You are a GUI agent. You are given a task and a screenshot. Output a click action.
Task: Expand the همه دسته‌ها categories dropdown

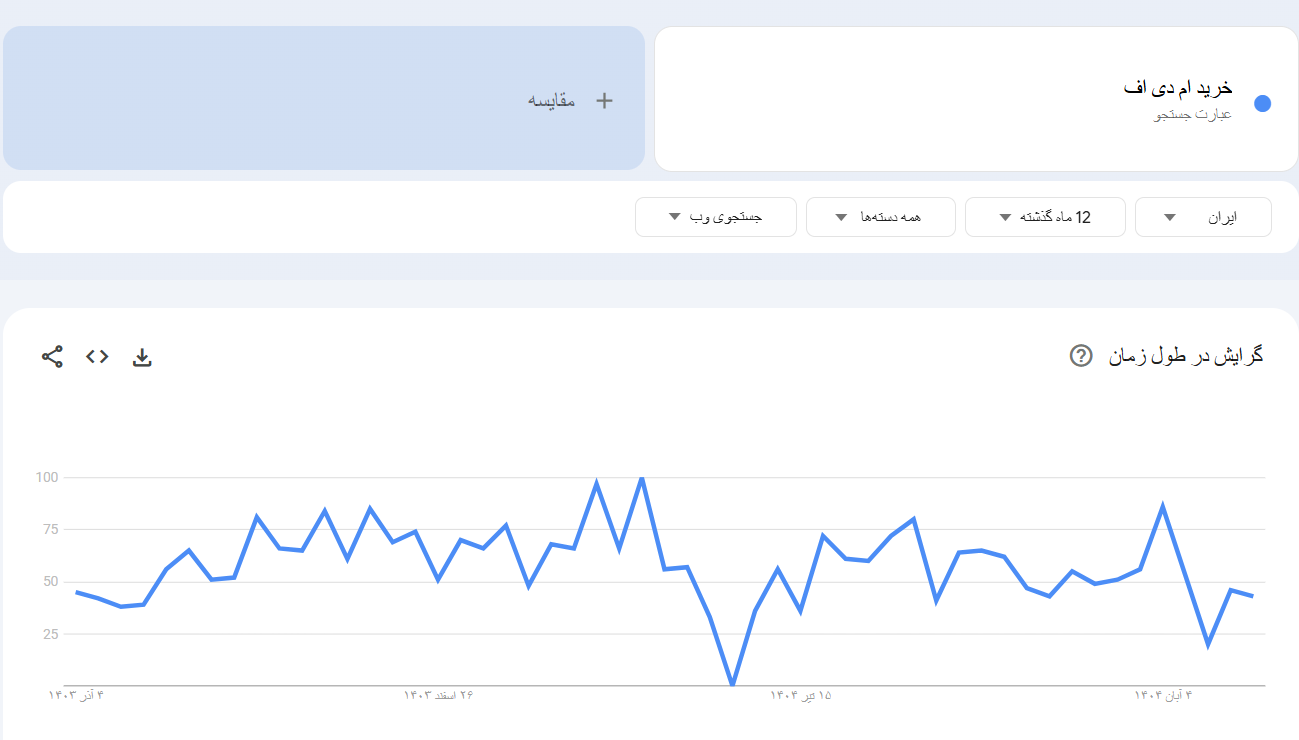point(880,216)
